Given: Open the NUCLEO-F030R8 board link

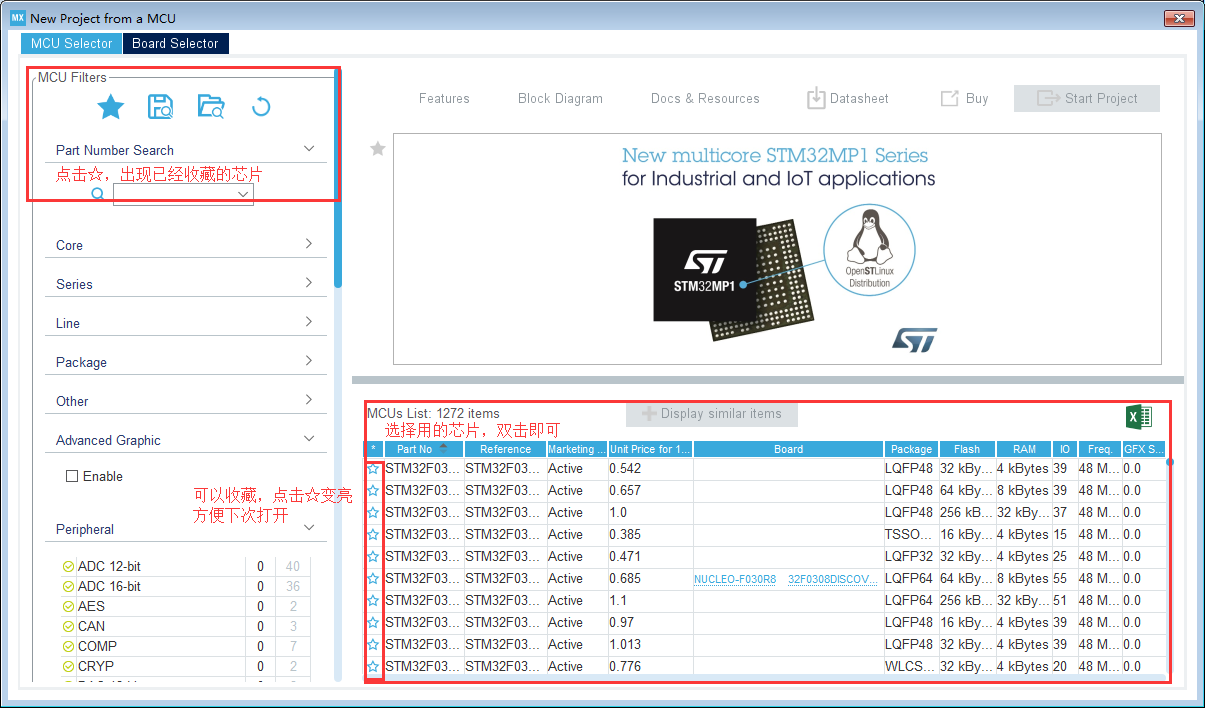Looking at the screenshot, I should [x=735, y=578].
